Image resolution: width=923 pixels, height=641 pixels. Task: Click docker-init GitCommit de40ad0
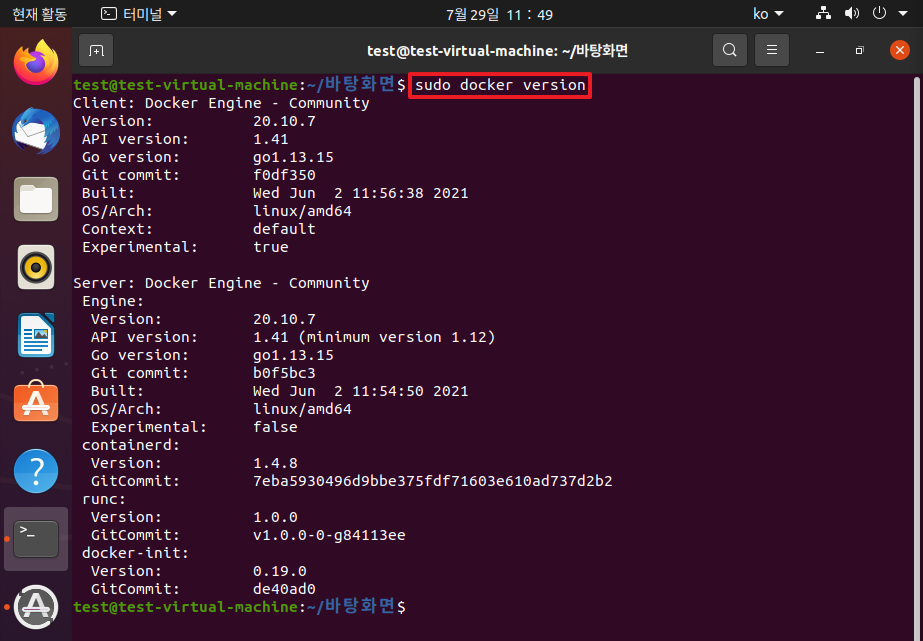click(x=284, y=589)
